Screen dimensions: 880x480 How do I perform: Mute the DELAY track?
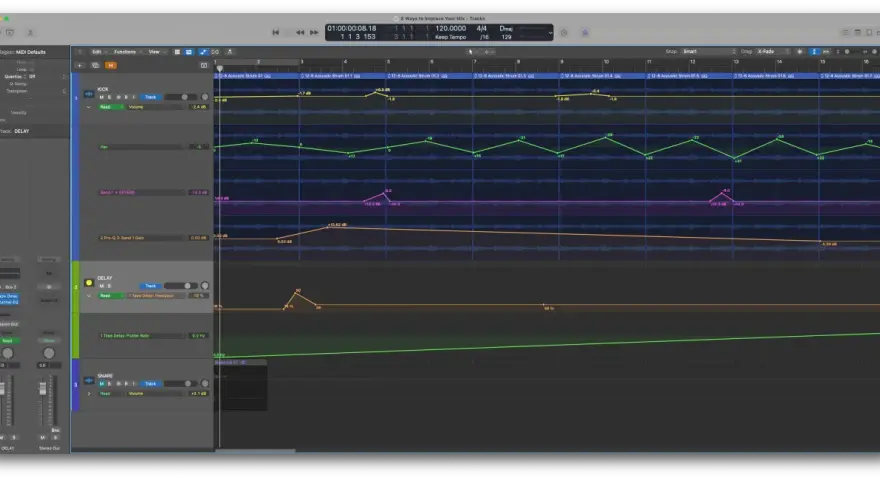pyautogui.click(x=102, y=286)
